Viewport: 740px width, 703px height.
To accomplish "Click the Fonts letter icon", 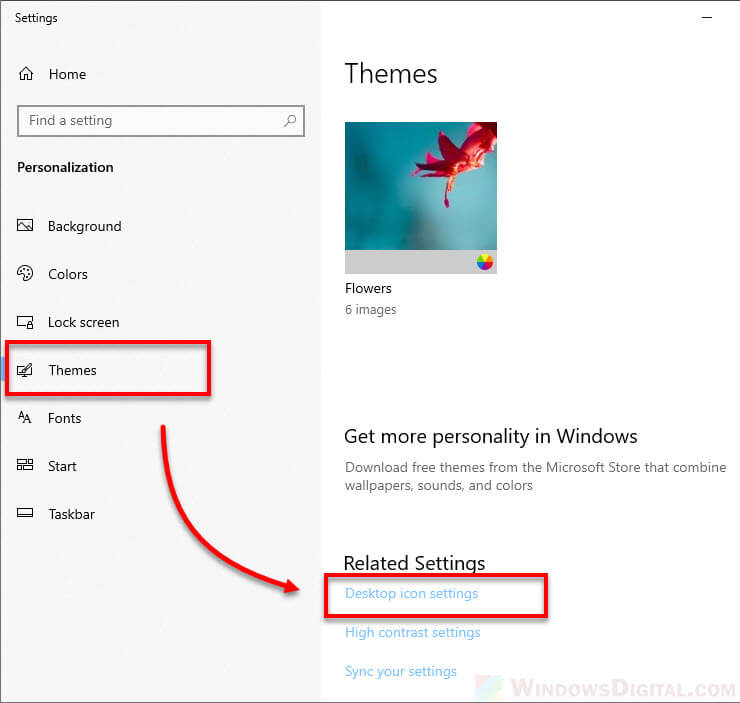I will click(26, 418).
